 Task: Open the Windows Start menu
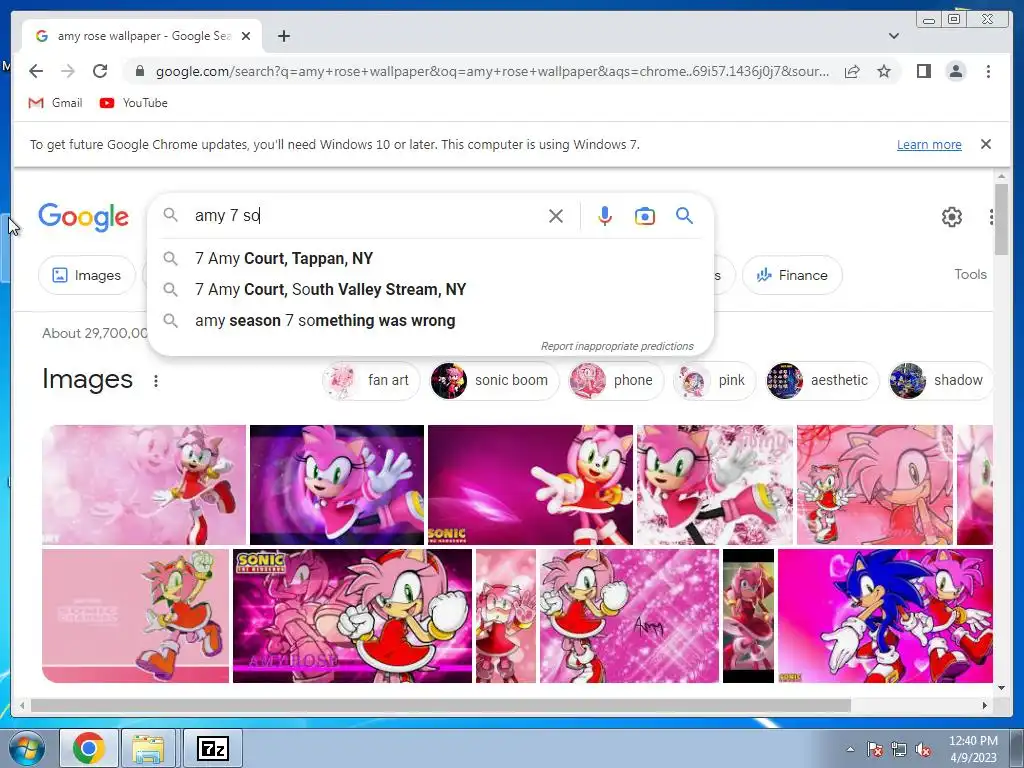point(27,748)
